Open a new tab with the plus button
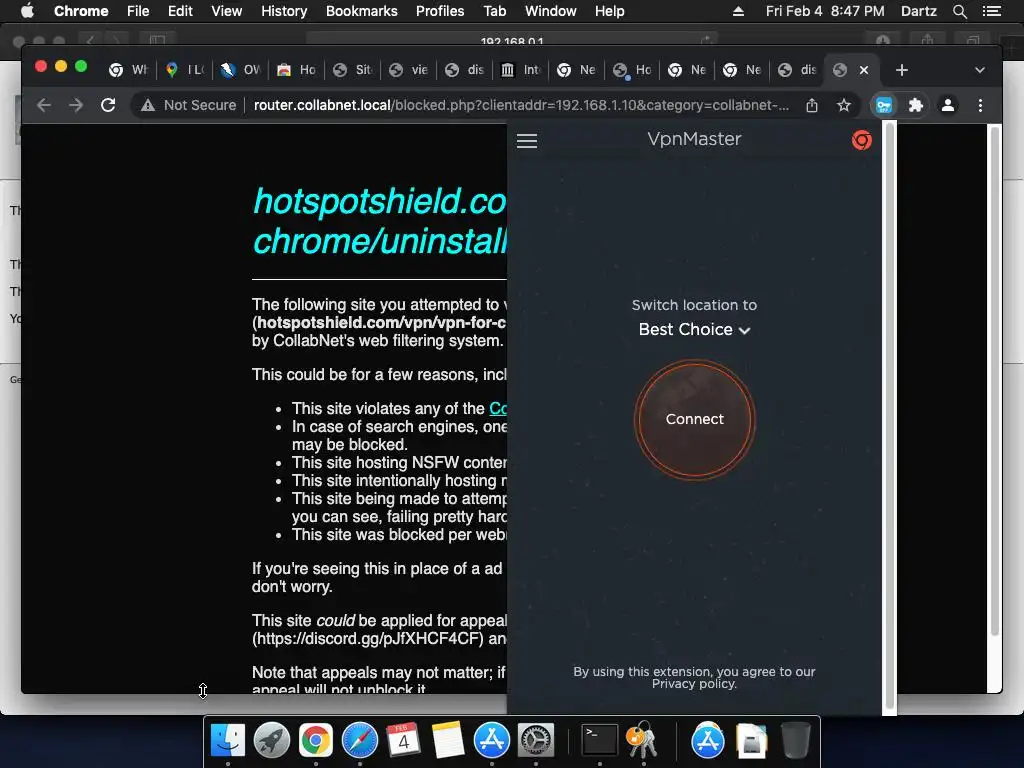Screen dimensions: 1024x768 (x=902, y=70)
